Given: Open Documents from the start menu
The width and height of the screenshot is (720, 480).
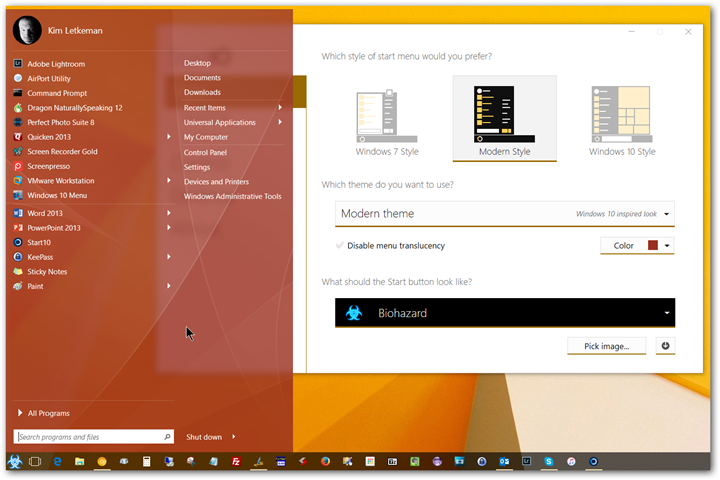Looking at the screenshot, I should point(202,78).
